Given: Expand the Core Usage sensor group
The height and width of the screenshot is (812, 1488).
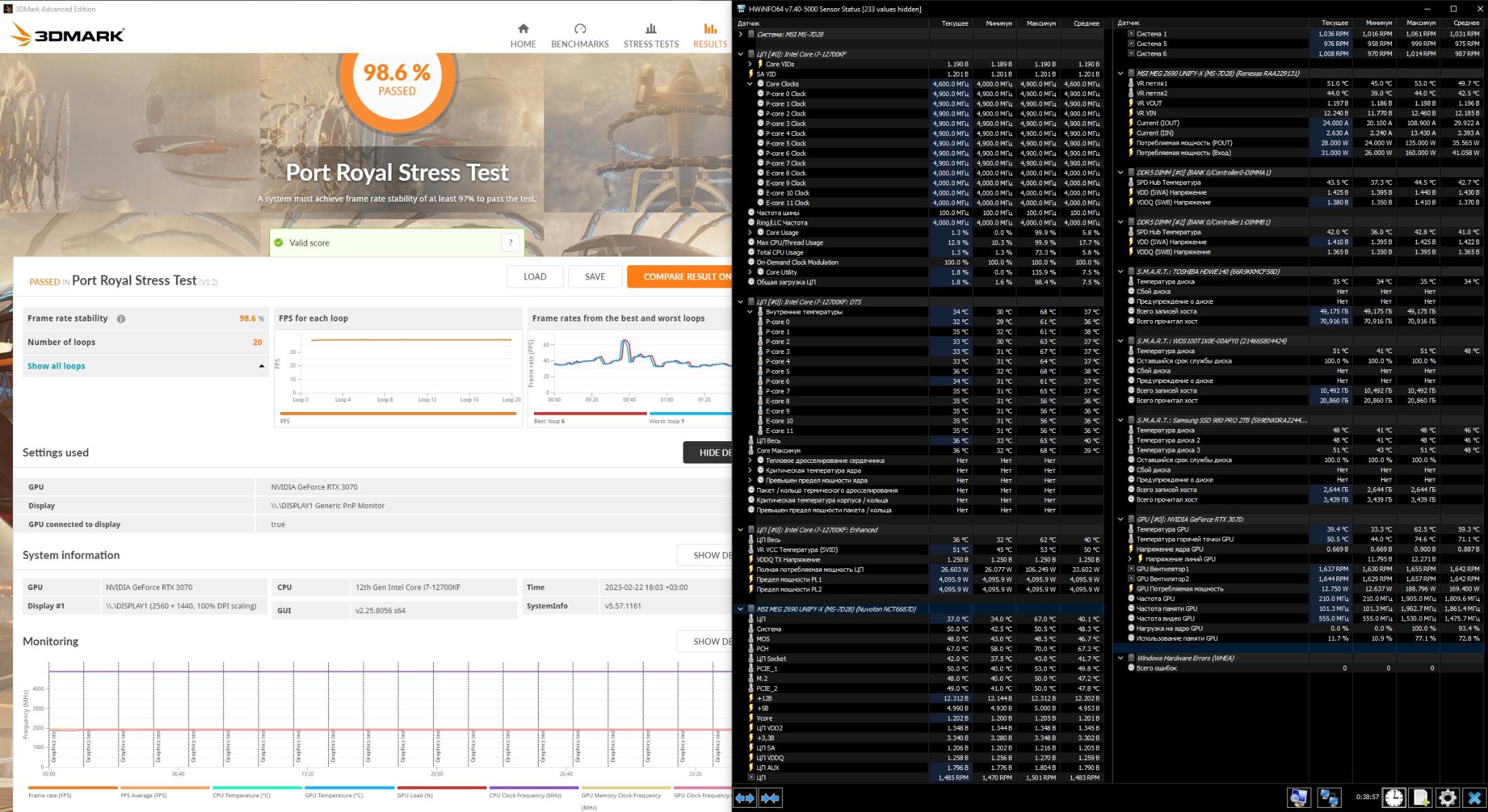Looking at the screenshot, I should coord(750,233).
